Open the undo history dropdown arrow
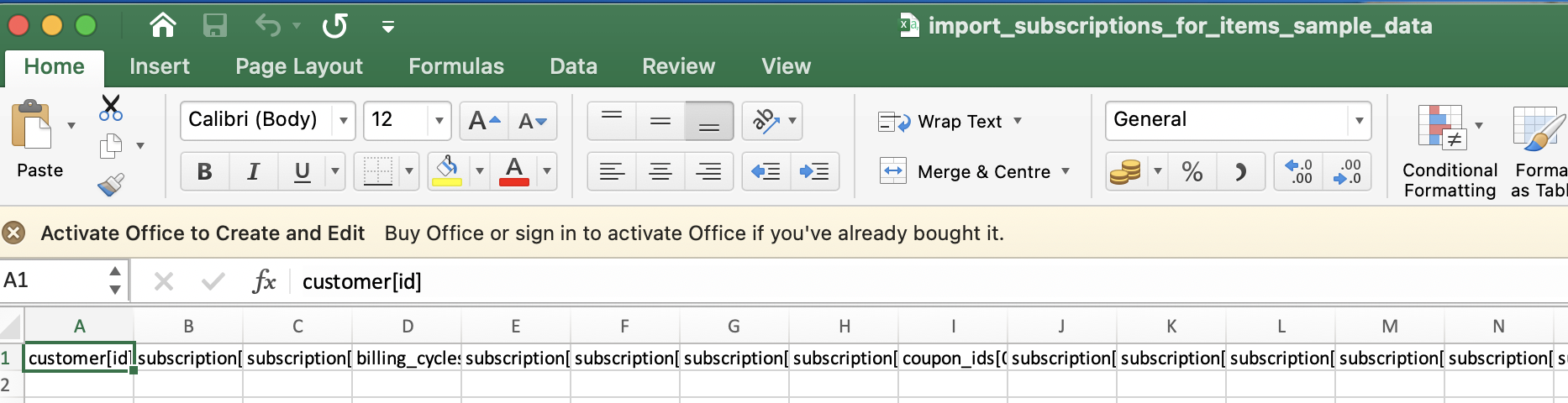This screenshot has width=1568, height=403. tap(297, 26)
